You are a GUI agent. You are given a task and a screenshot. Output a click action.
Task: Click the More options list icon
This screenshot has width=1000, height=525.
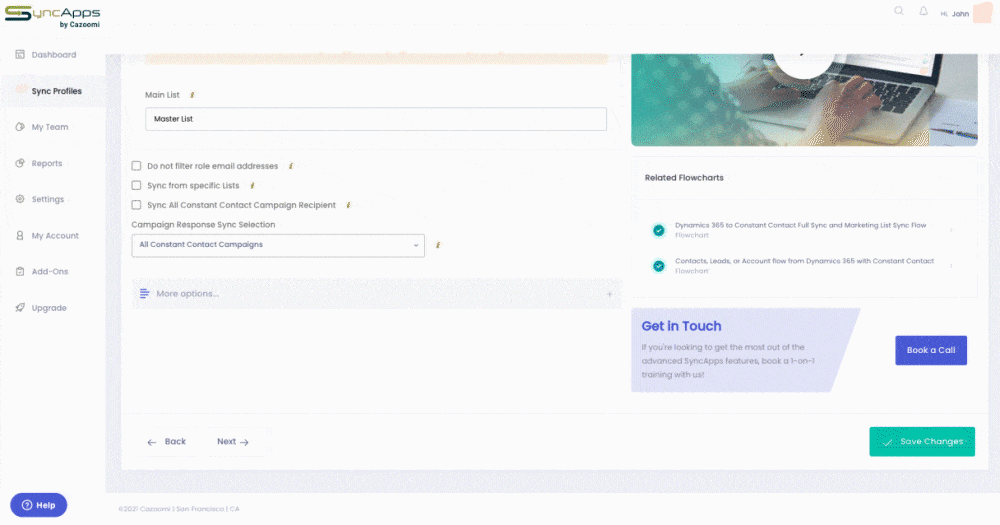pos(144,293)
